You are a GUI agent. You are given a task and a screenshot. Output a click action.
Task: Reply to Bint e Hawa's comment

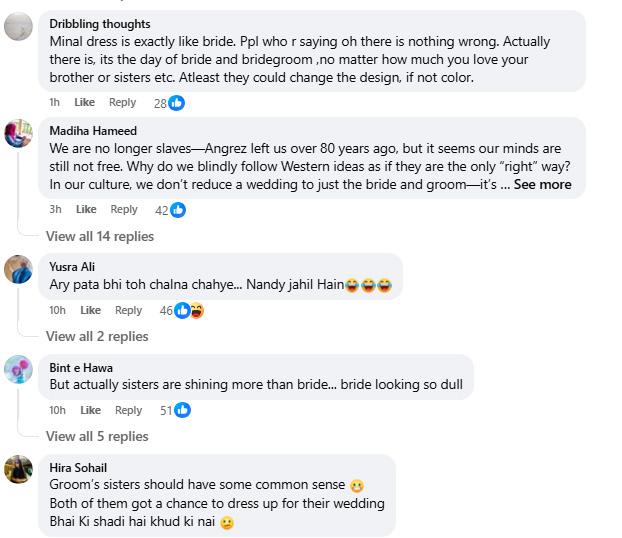(x=128, y=410)
